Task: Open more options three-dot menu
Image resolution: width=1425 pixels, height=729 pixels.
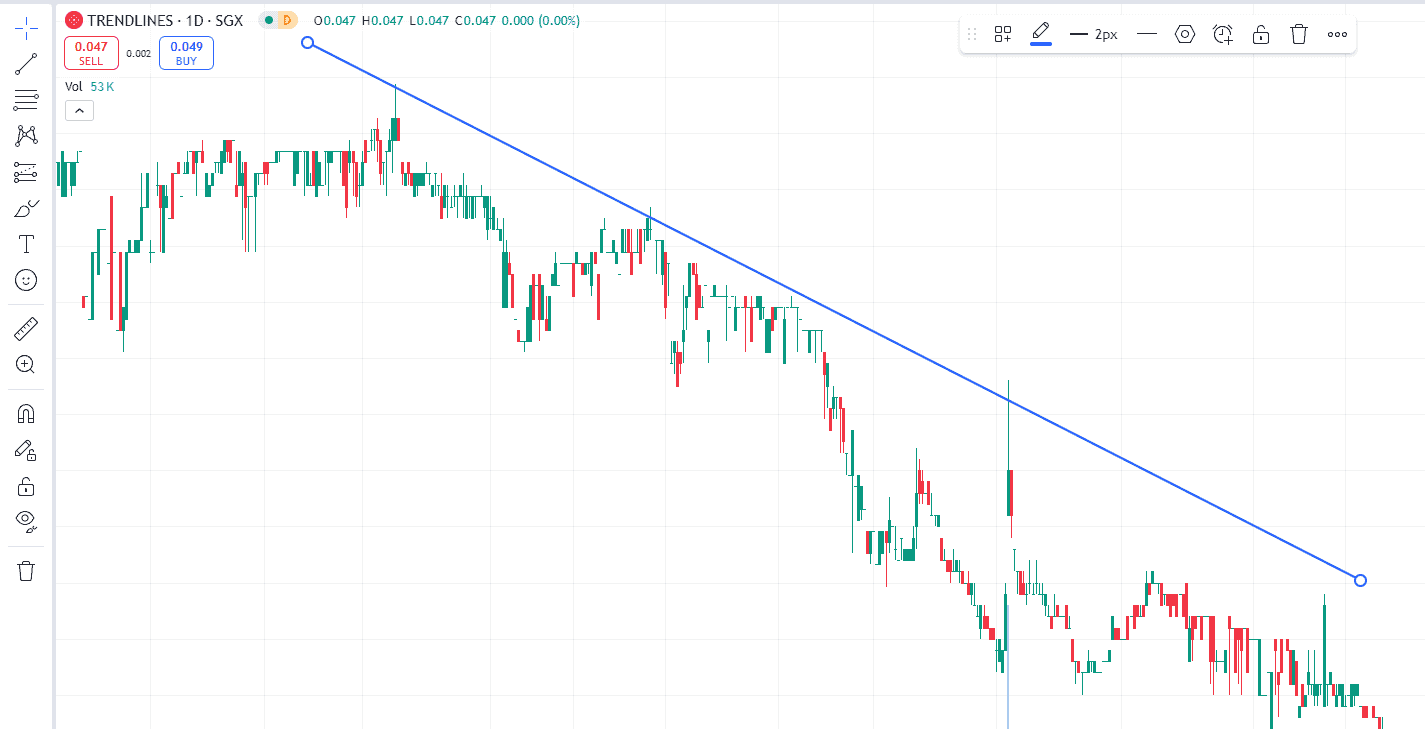Action: click(1337, 34)
